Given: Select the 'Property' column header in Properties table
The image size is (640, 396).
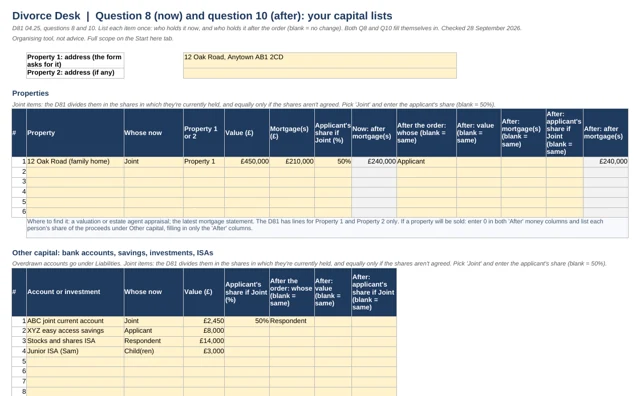Looking at the screenshot, I should click(75, 133).
